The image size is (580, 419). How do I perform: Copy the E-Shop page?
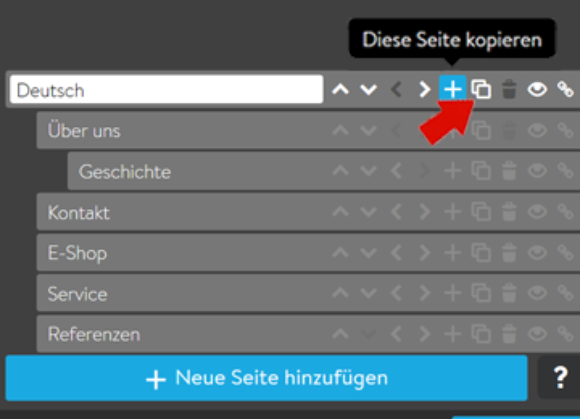(x=481, y=253)
